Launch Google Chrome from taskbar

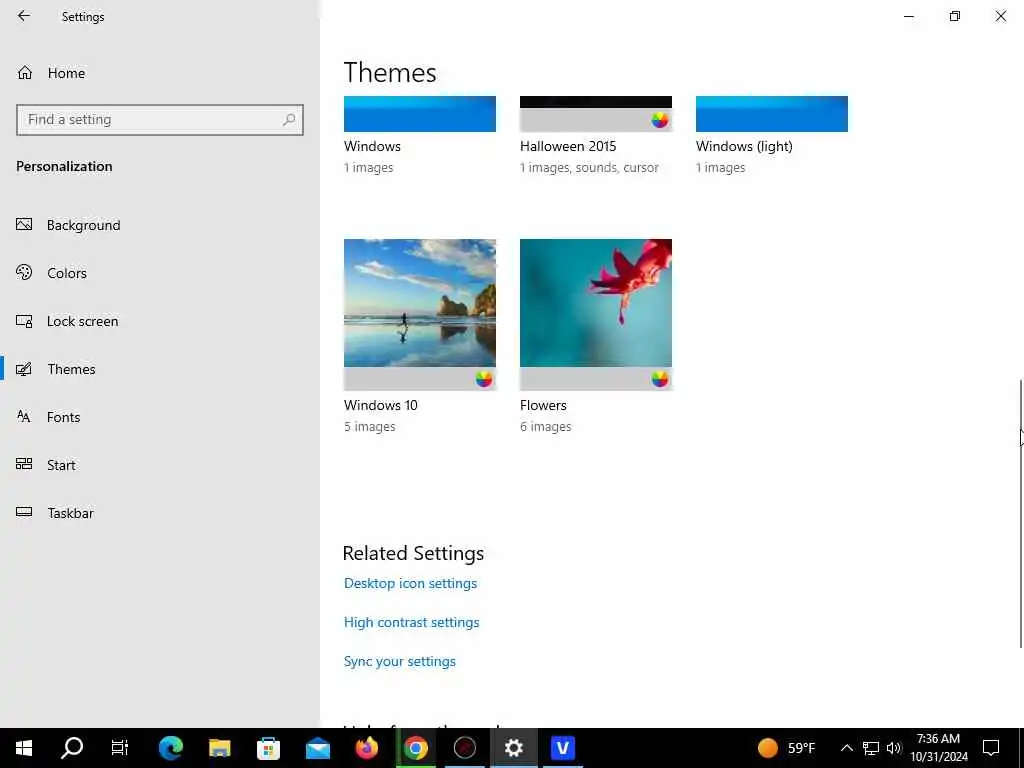point(415,748)
